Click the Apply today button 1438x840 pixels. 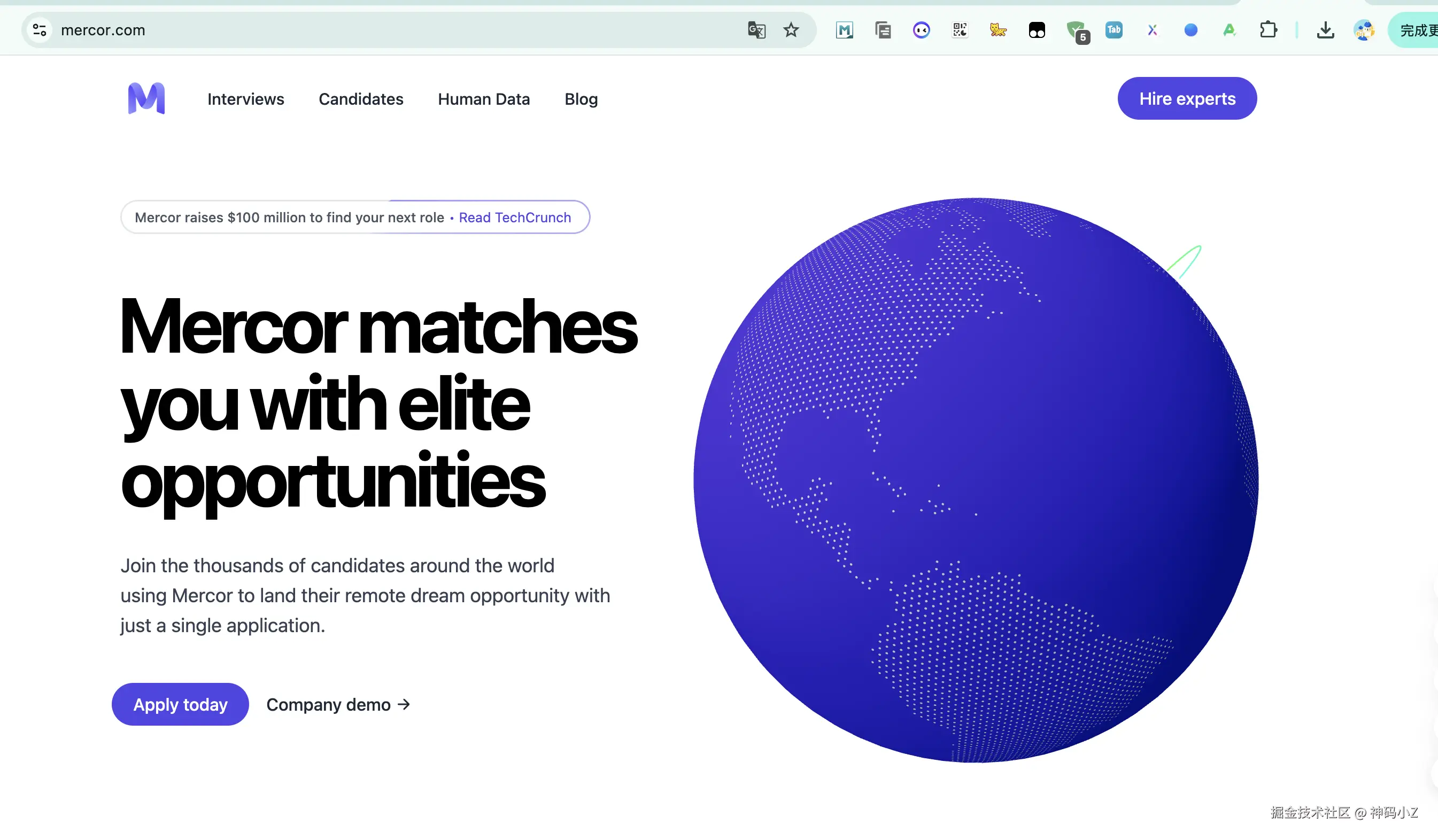coord(180,704)
